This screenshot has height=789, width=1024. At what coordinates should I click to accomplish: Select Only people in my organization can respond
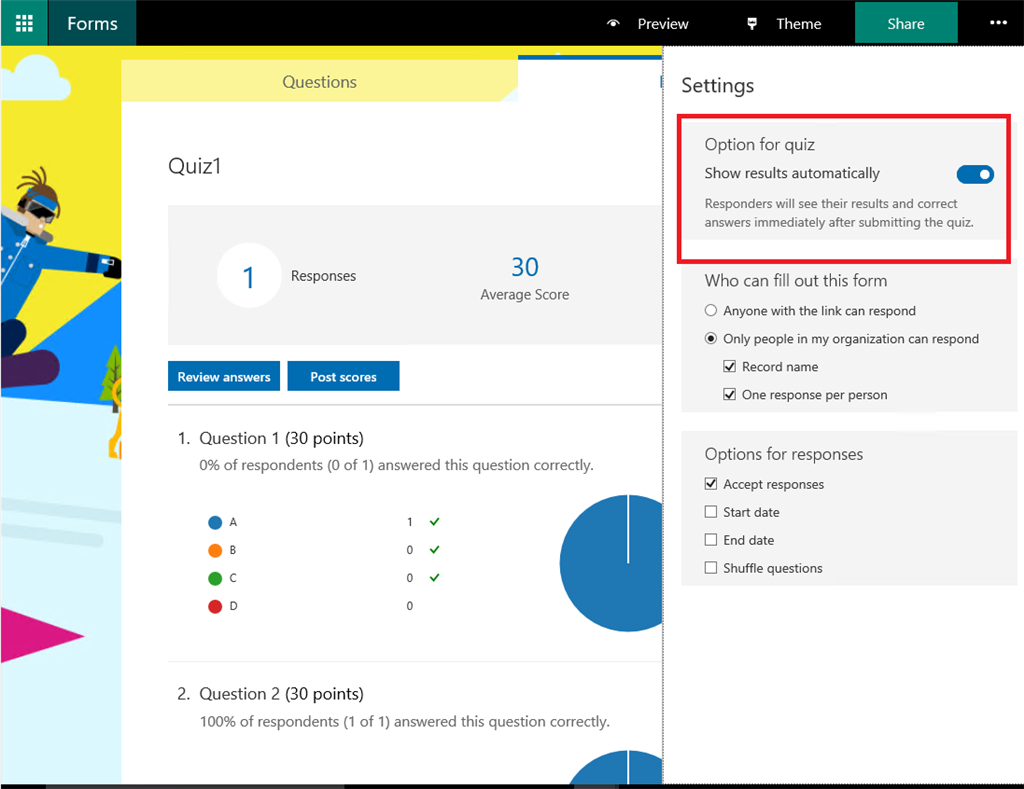711,338
